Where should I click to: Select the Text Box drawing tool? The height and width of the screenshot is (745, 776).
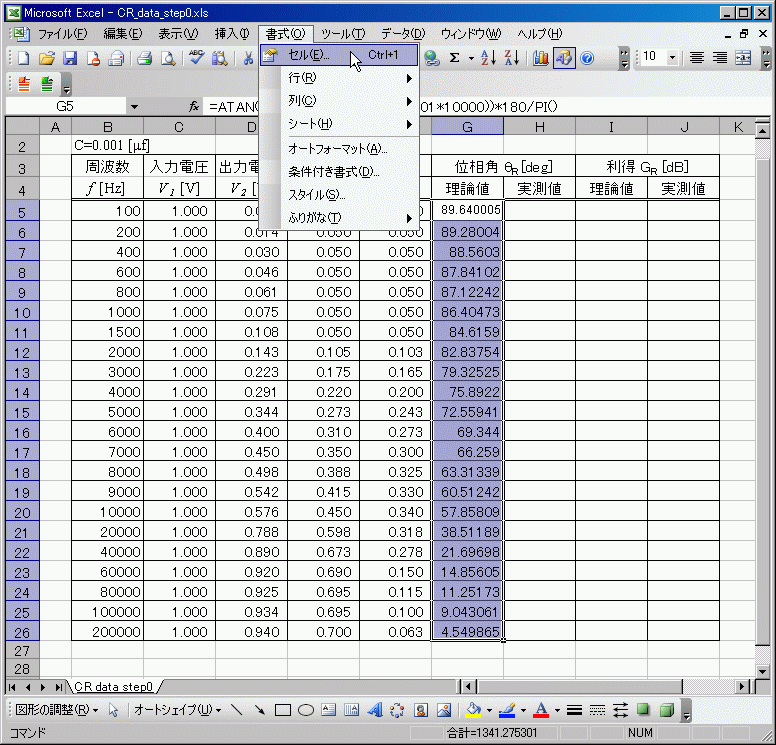tap(329, 710)
